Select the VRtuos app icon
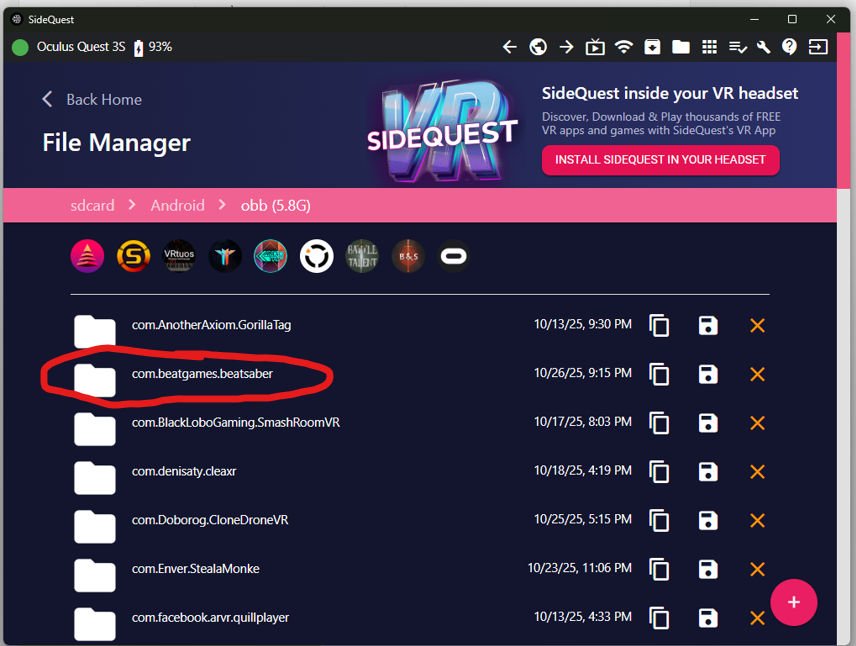Viewport: 856px width, 646px height. pyautogui.click(x=179, y=256)
